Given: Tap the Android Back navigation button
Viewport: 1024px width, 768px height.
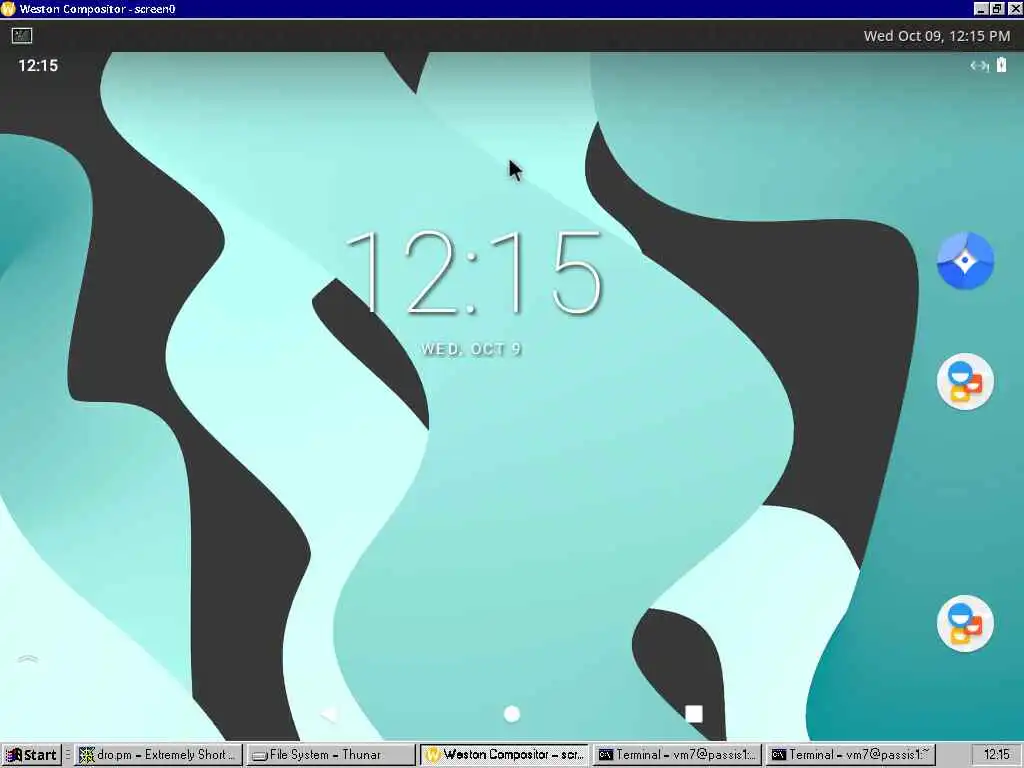Looking at the screenshot, I should pyautogui.click(x=330, y=714).
